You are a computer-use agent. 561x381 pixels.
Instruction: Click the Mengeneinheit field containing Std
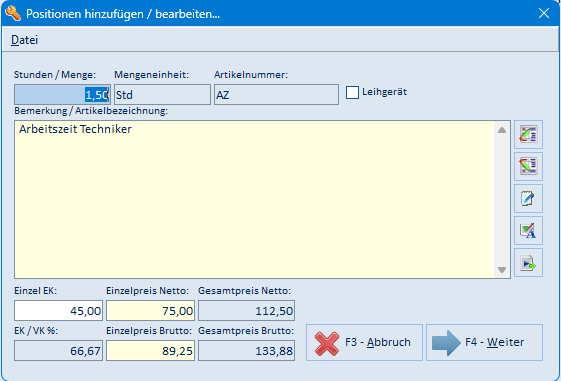click(x=162, y=94)
